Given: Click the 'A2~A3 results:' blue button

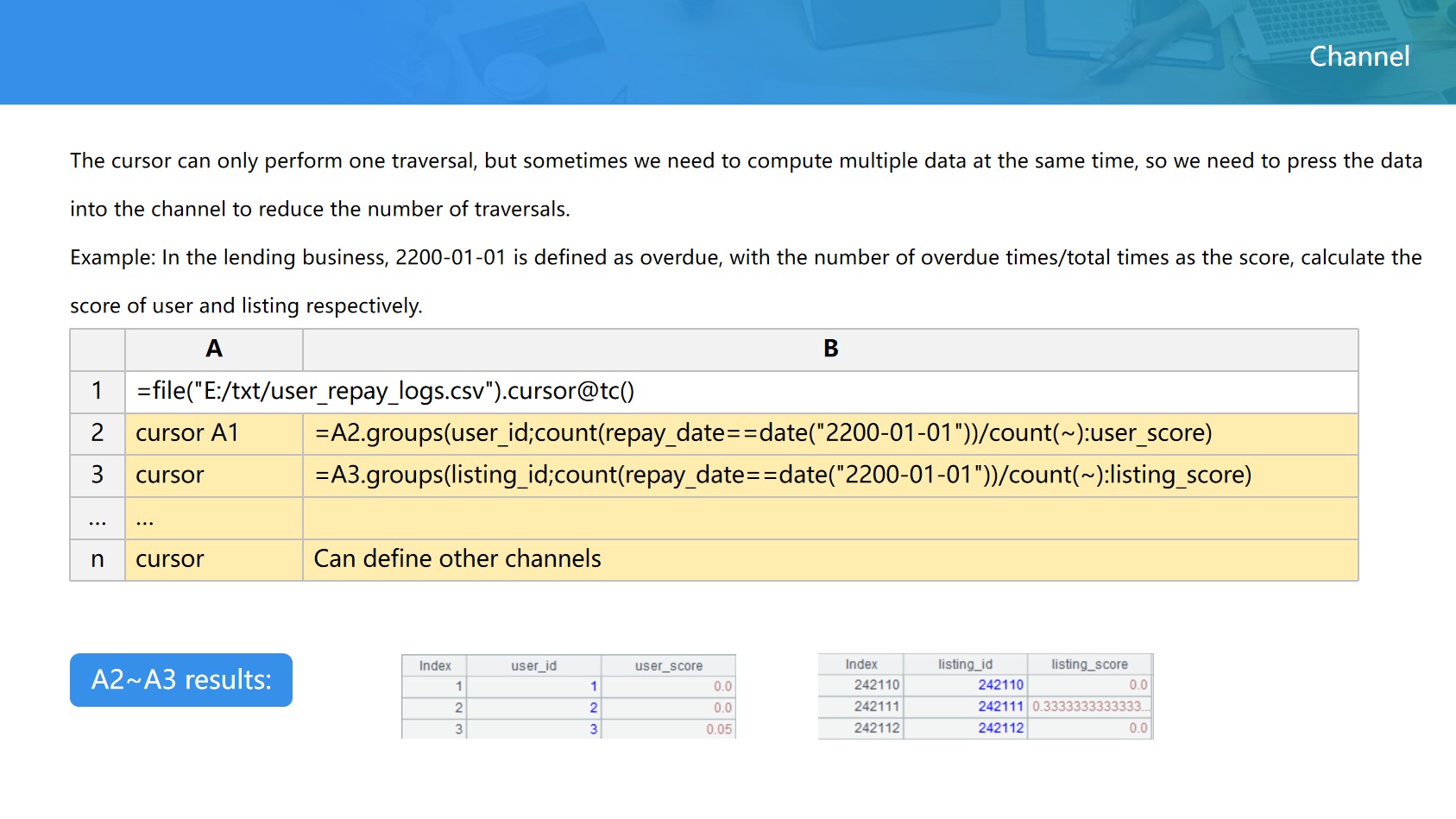Looking at the screenshot, I should click(181, 680).
